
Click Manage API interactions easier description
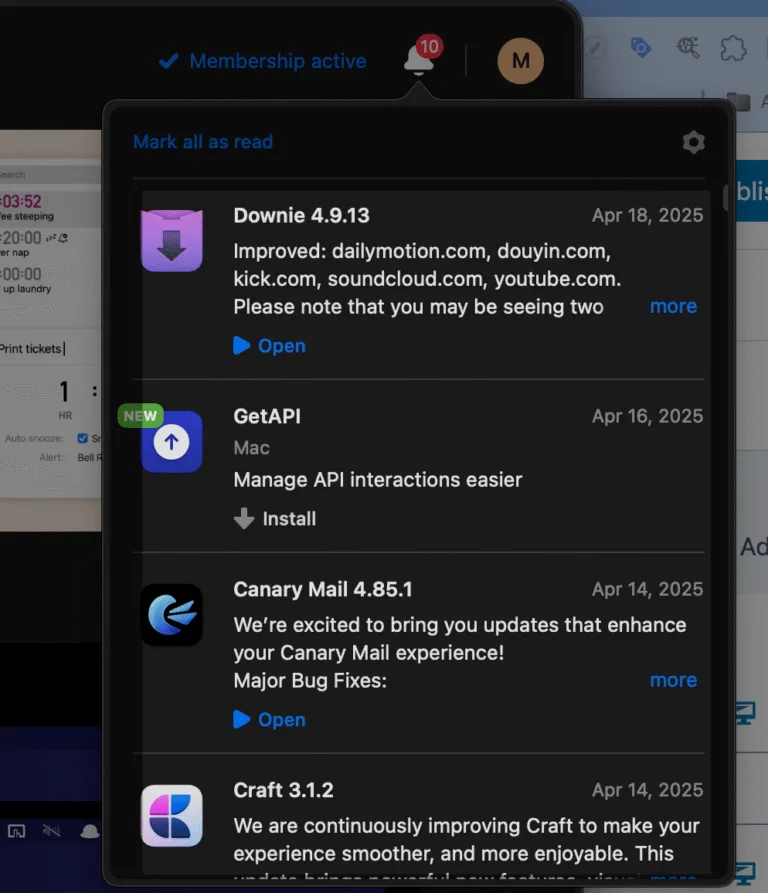(x=377, y=480)
